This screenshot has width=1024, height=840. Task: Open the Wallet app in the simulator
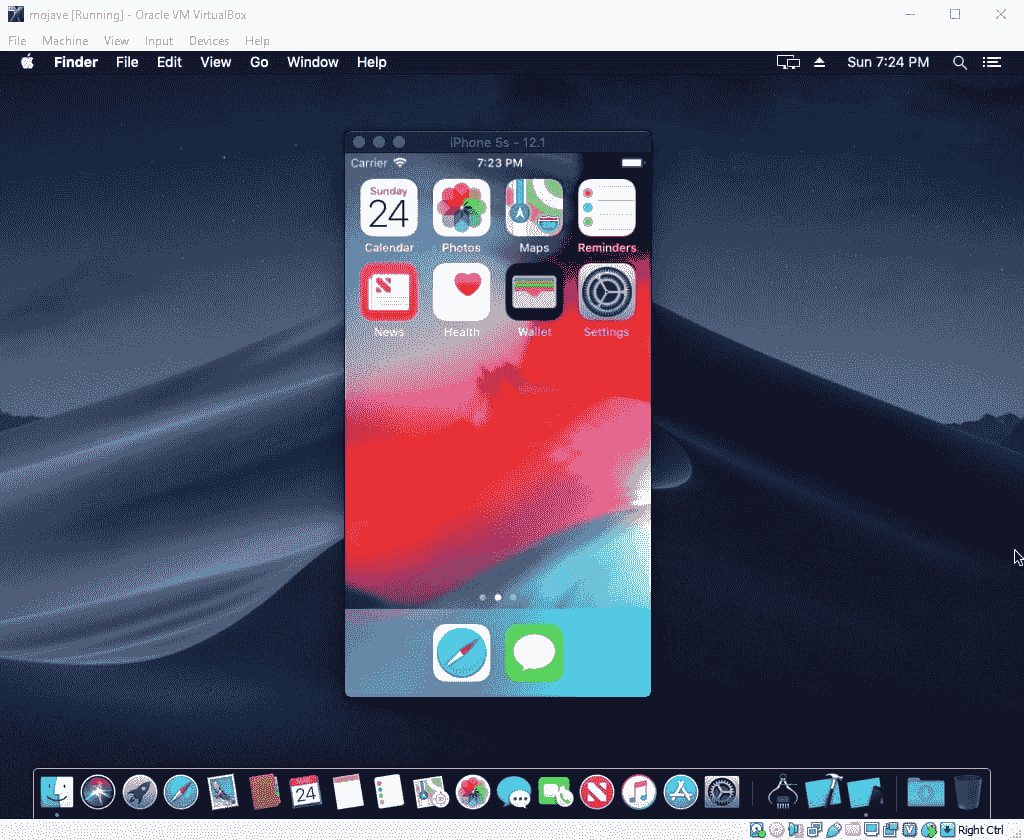(534, 292)
